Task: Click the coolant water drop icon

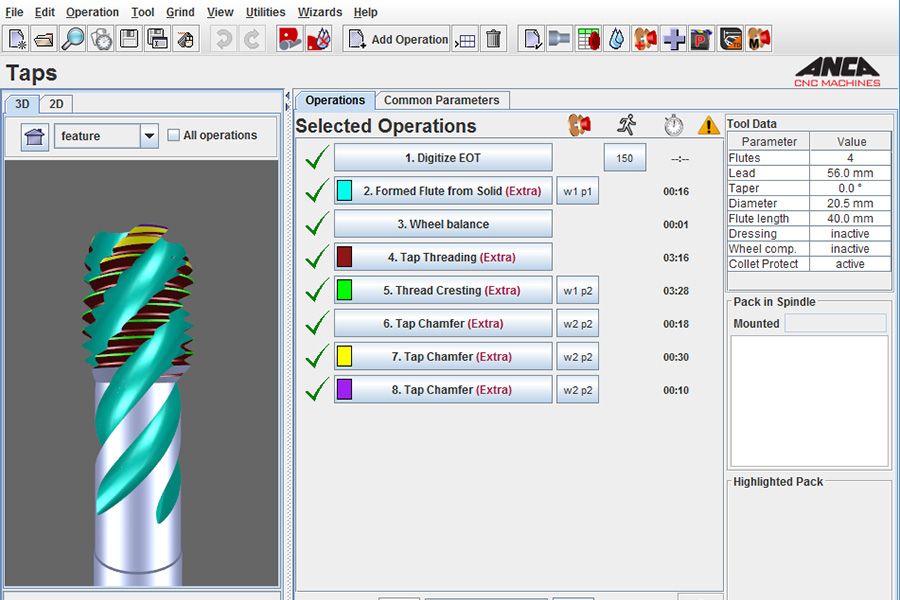Action: click(617, 39)
